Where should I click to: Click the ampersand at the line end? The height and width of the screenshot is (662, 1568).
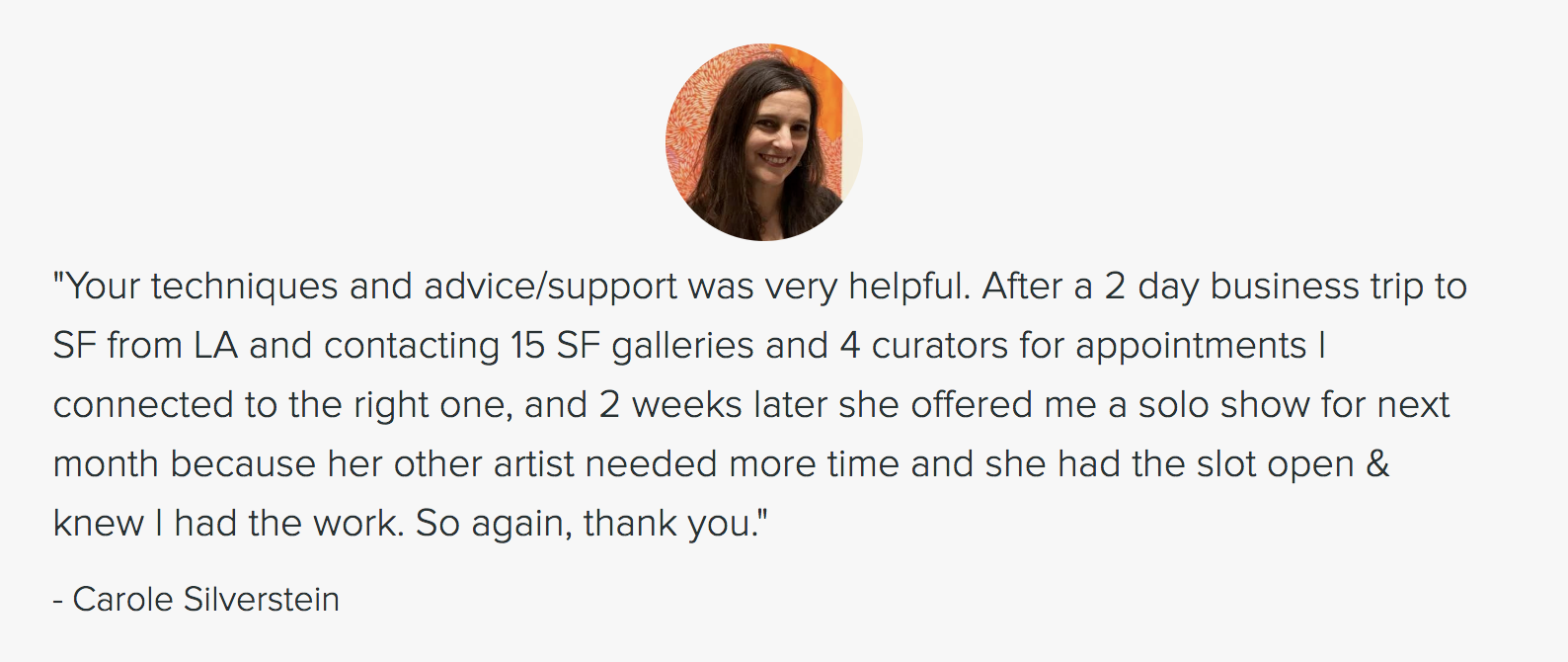pos(1377,464)
